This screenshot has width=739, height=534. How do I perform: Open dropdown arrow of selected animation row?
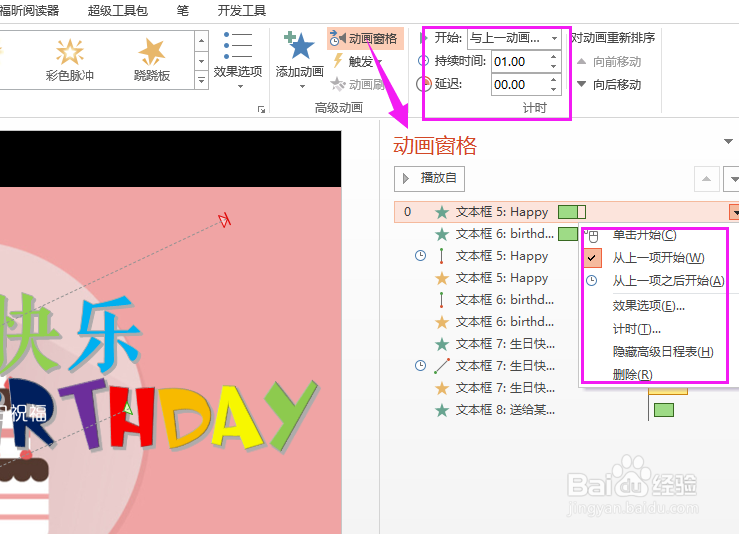[734, 212]
